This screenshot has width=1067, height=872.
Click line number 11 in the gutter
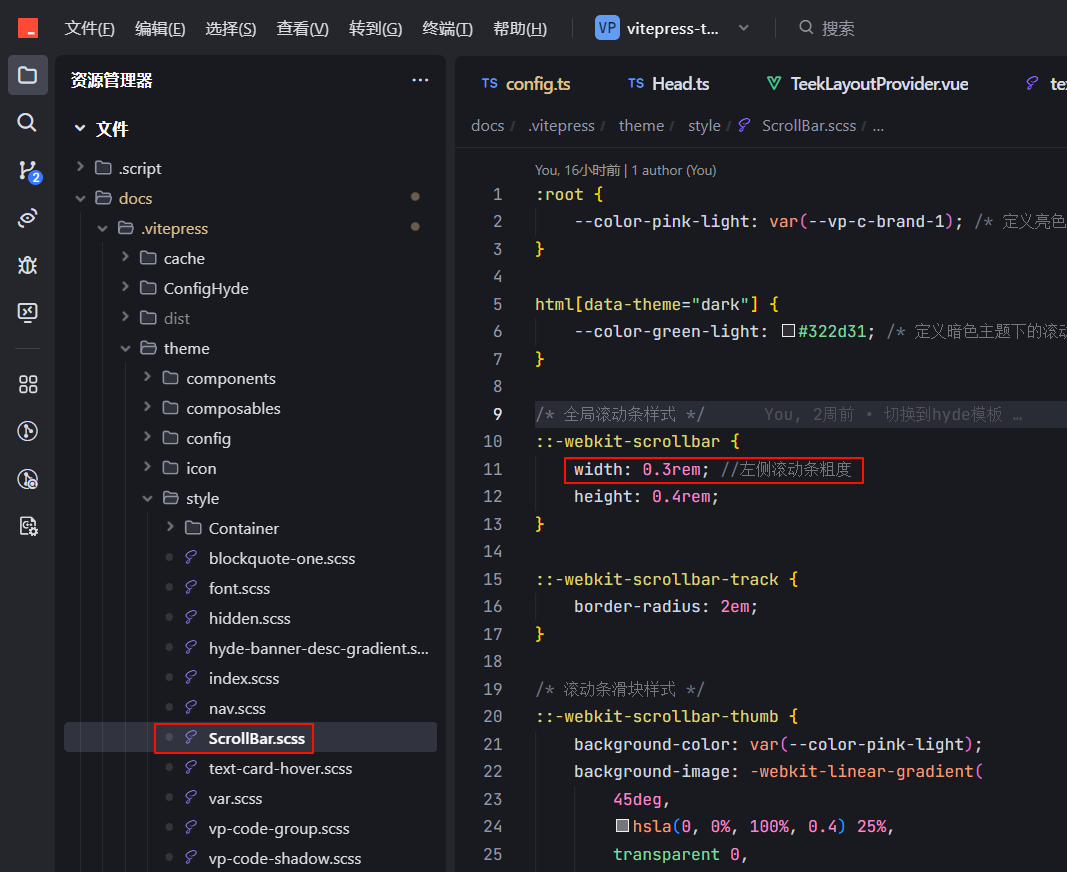tap(493, 469)
